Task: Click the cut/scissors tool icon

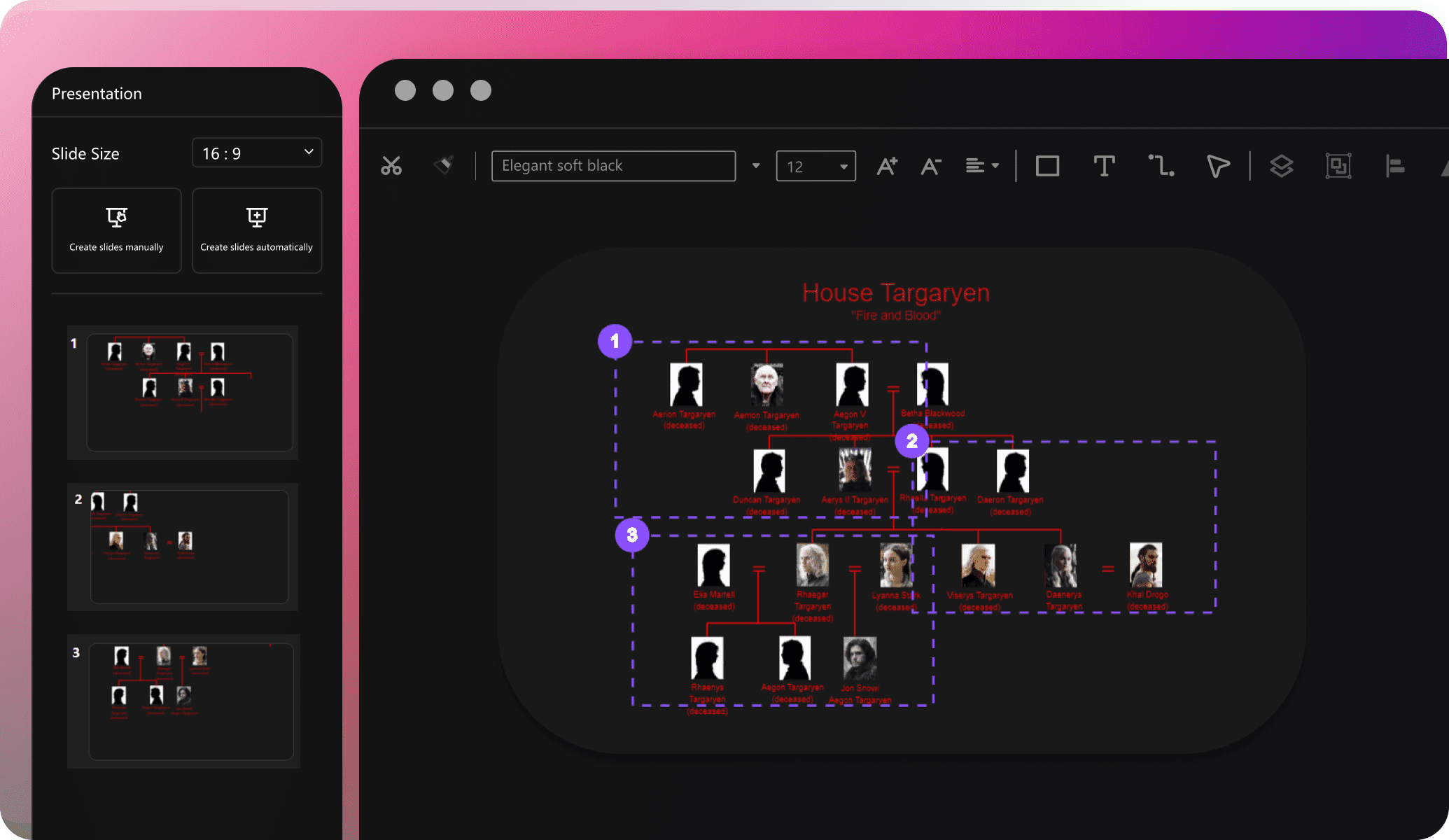Action: click(391, 165)
